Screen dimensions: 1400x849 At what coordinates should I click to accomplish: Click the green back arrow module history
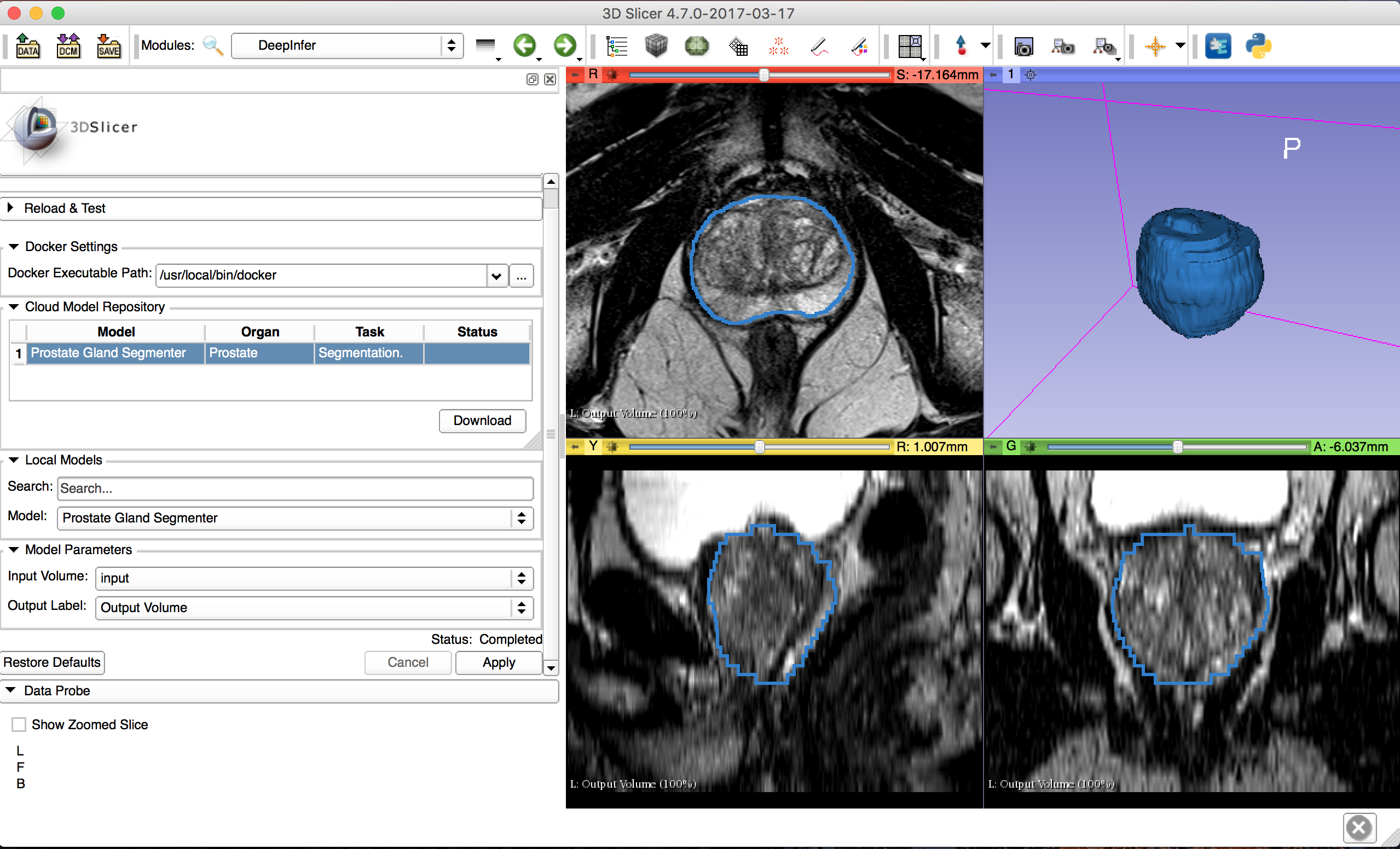tap(524, 45)
